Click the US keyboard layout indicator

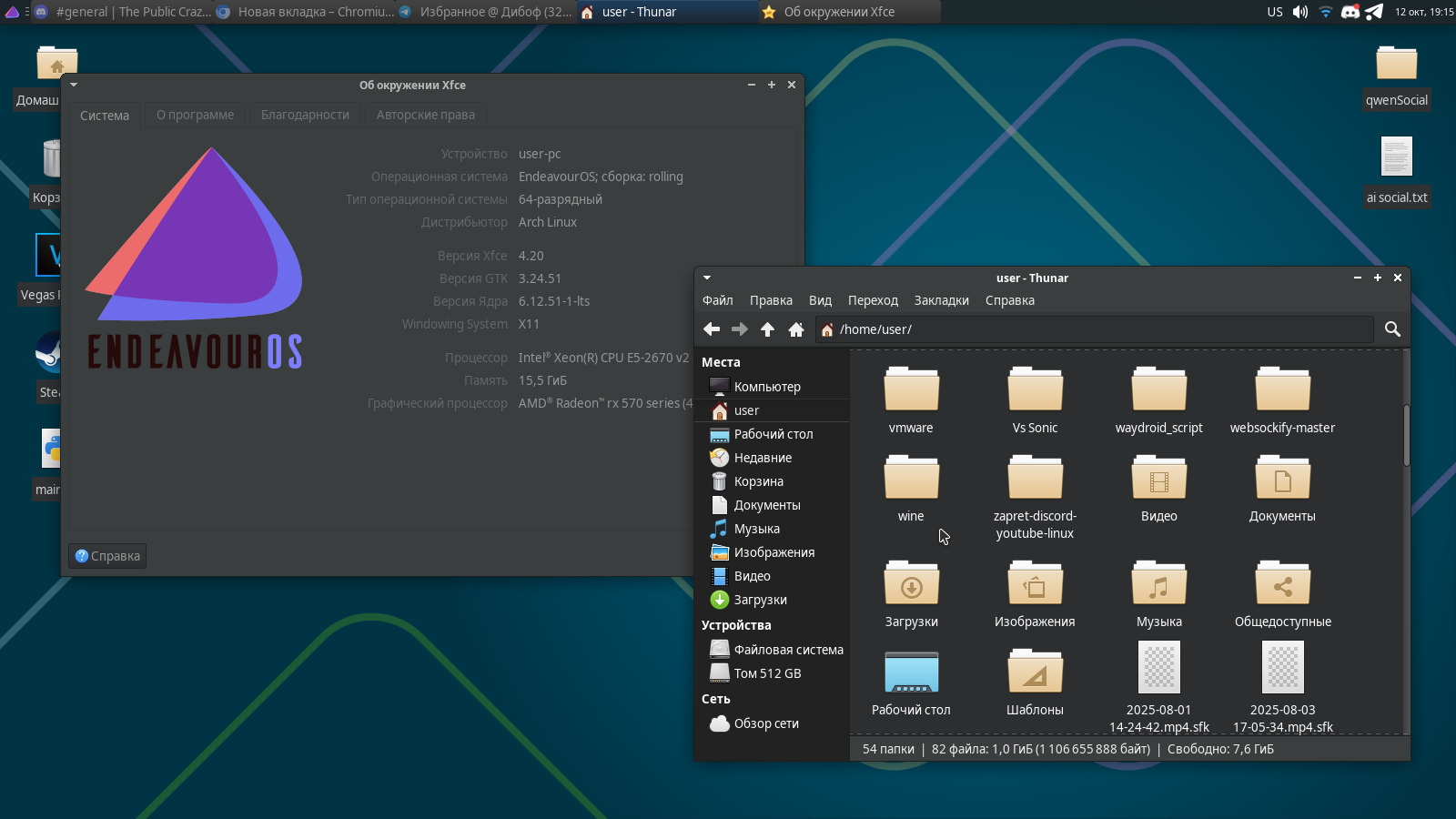tap(1275, 12)
